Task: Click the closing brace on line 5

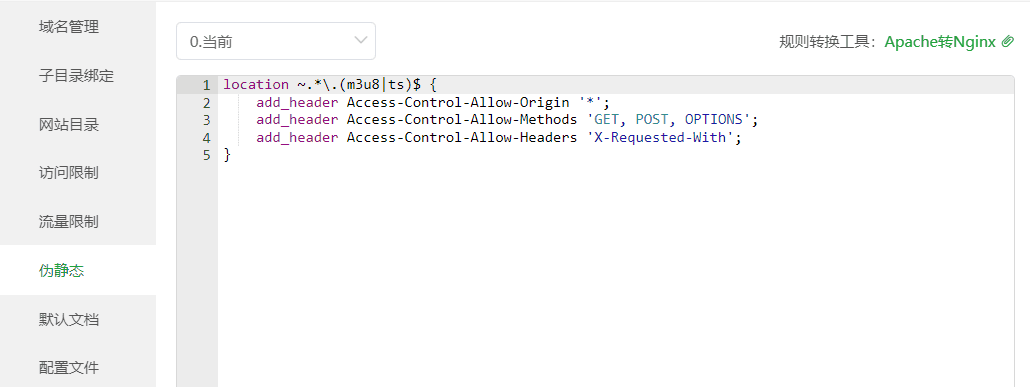Action: (x=227, y=156)
